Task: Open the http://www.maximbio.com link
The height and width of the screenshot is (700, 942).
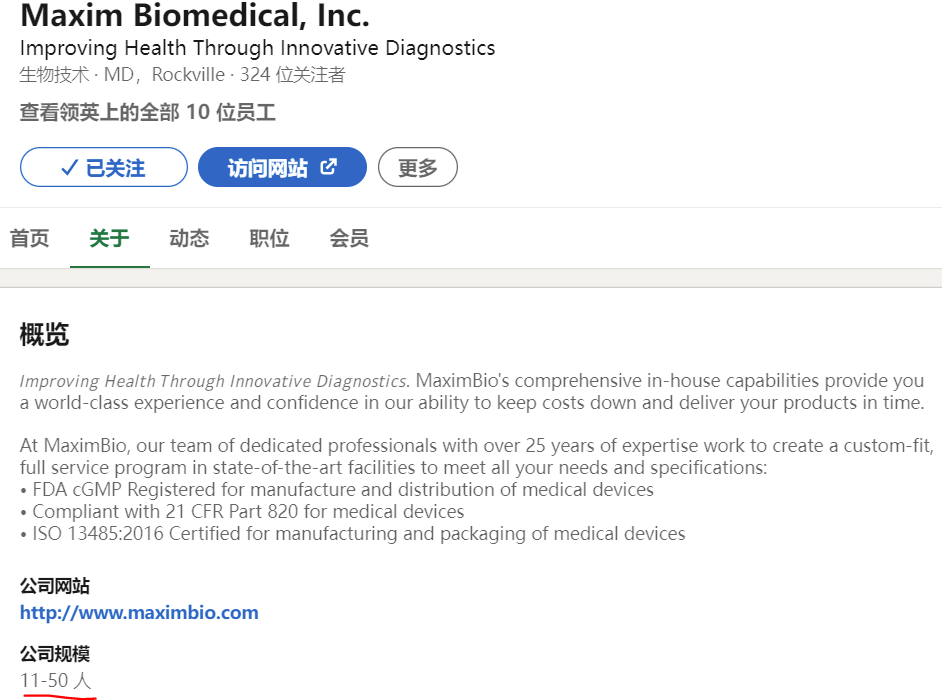Action: point(139,612)
